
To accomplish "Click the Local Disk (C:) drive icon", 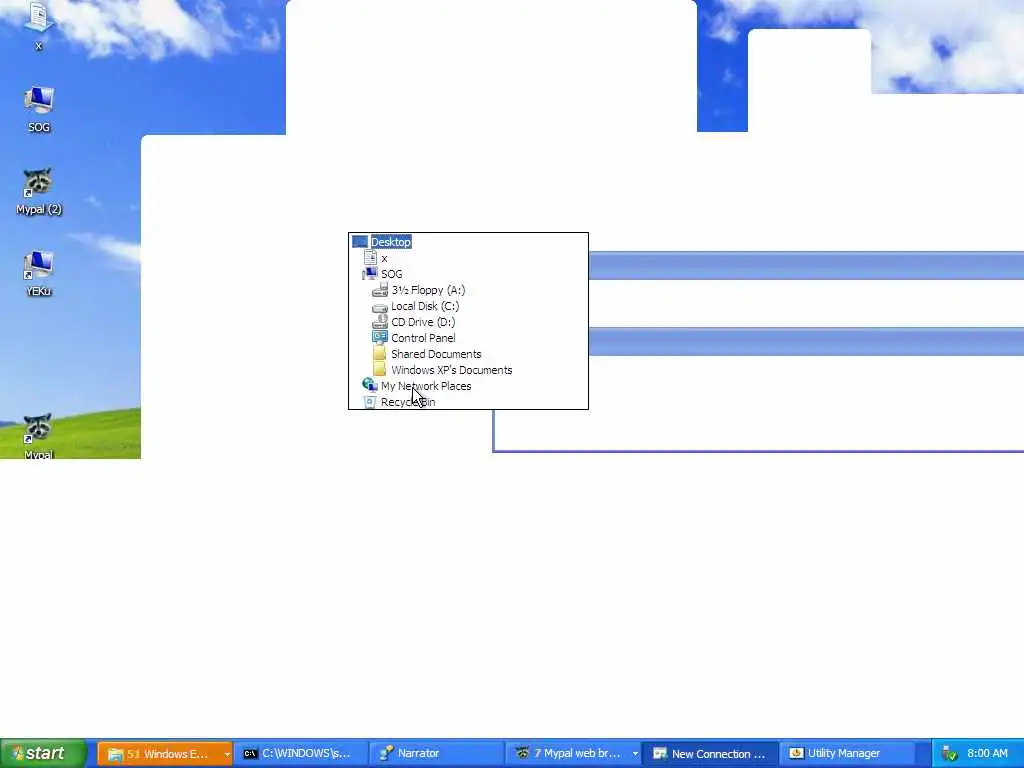I will 379,306.
